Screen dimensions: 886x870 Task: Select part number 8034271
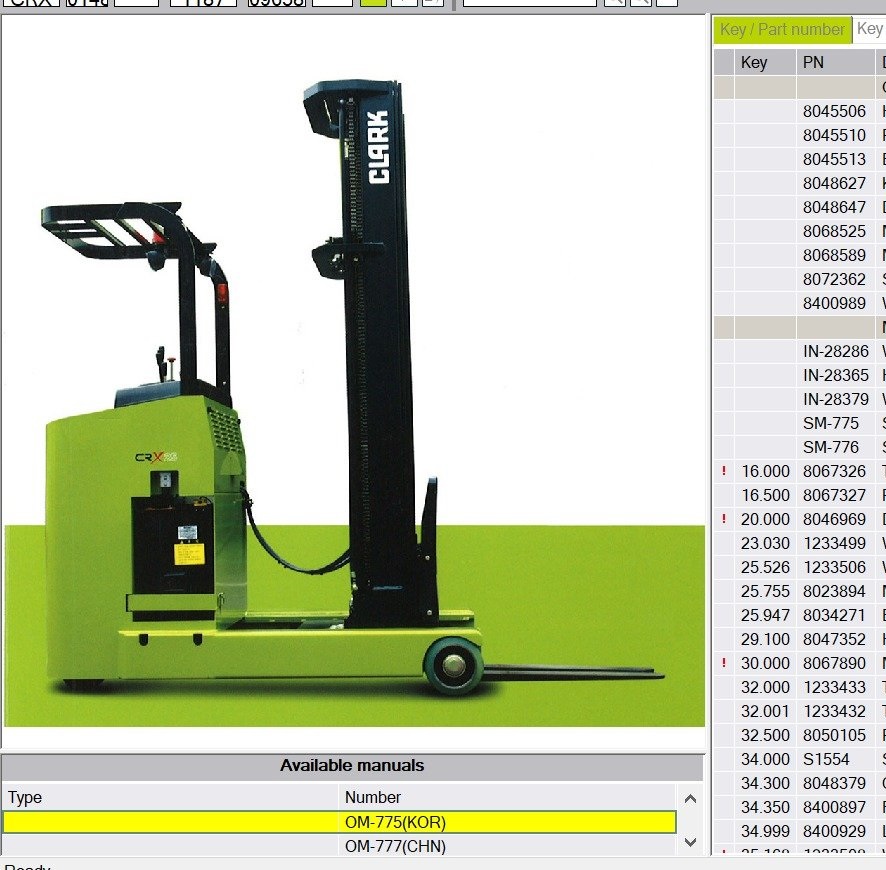click(x=834, y=615)
